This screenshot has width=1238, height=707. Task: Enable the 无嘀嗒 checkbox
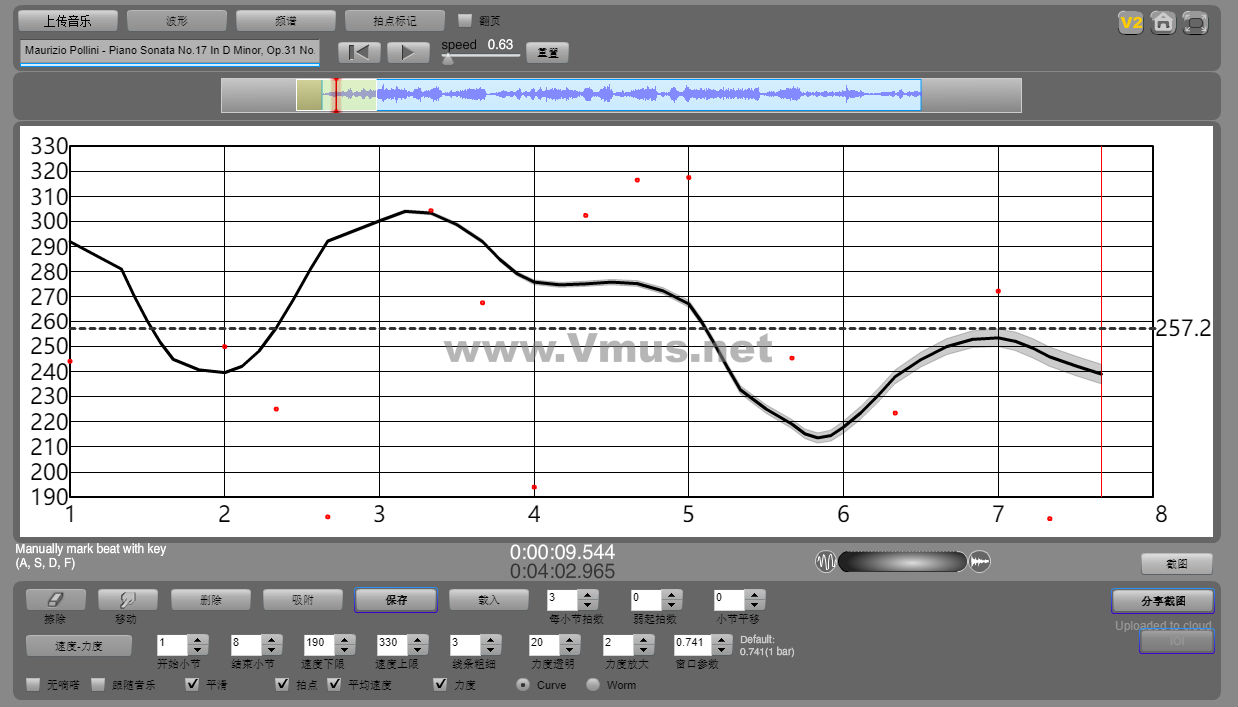[x=33, y=685]
